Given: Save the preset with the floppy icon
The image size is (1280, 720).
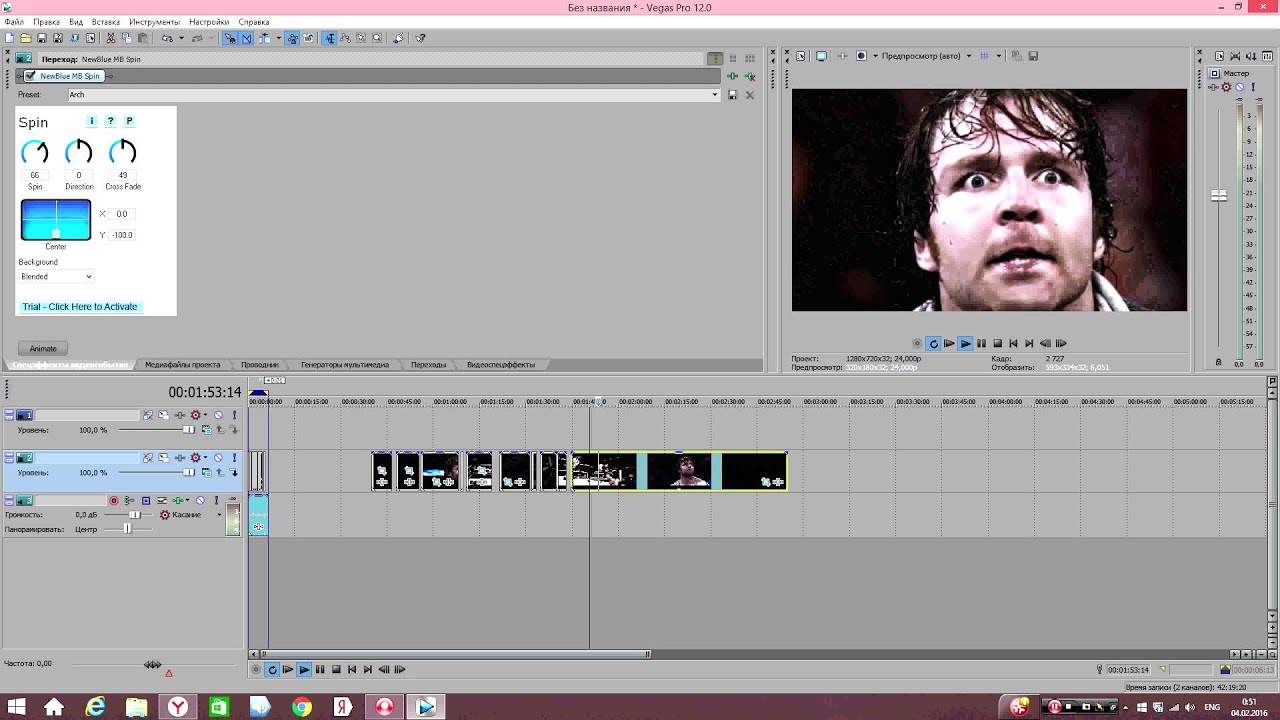Looking at the screenshot, I should click(x=733, y=95).
